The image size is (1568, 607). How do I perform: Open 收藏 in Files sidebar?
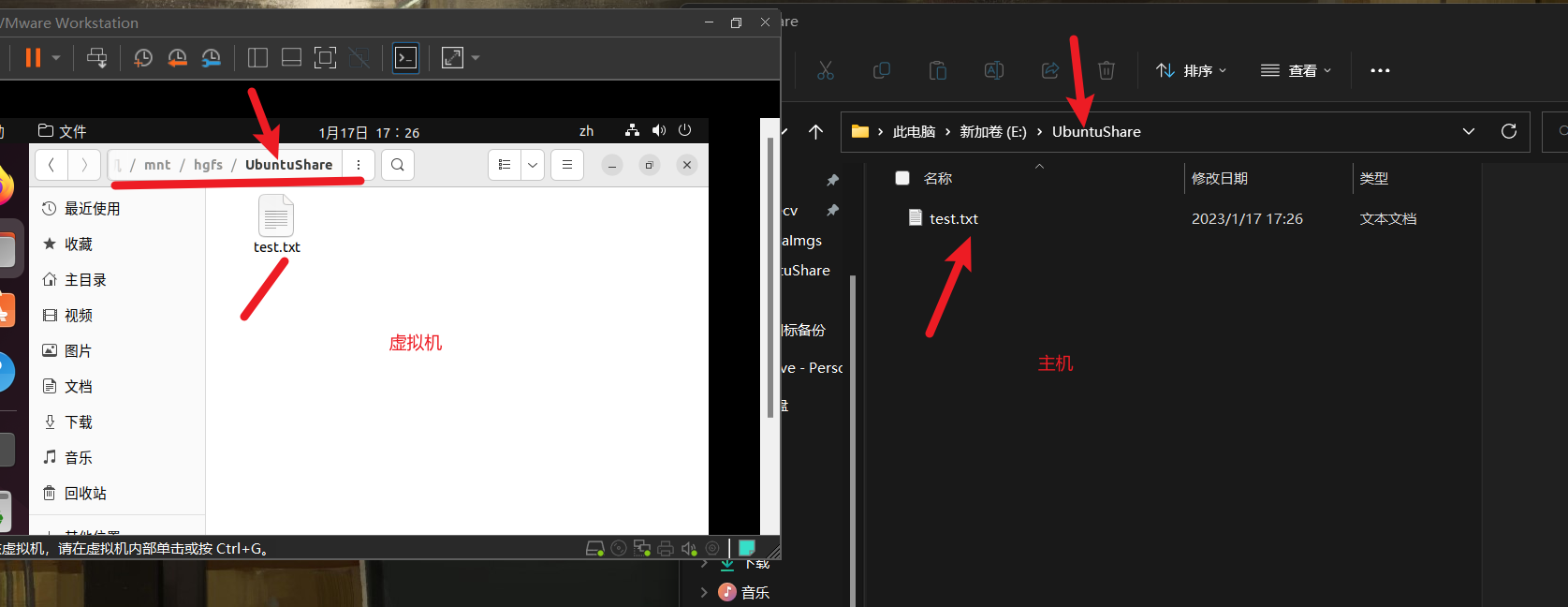(x=117, y=244)
